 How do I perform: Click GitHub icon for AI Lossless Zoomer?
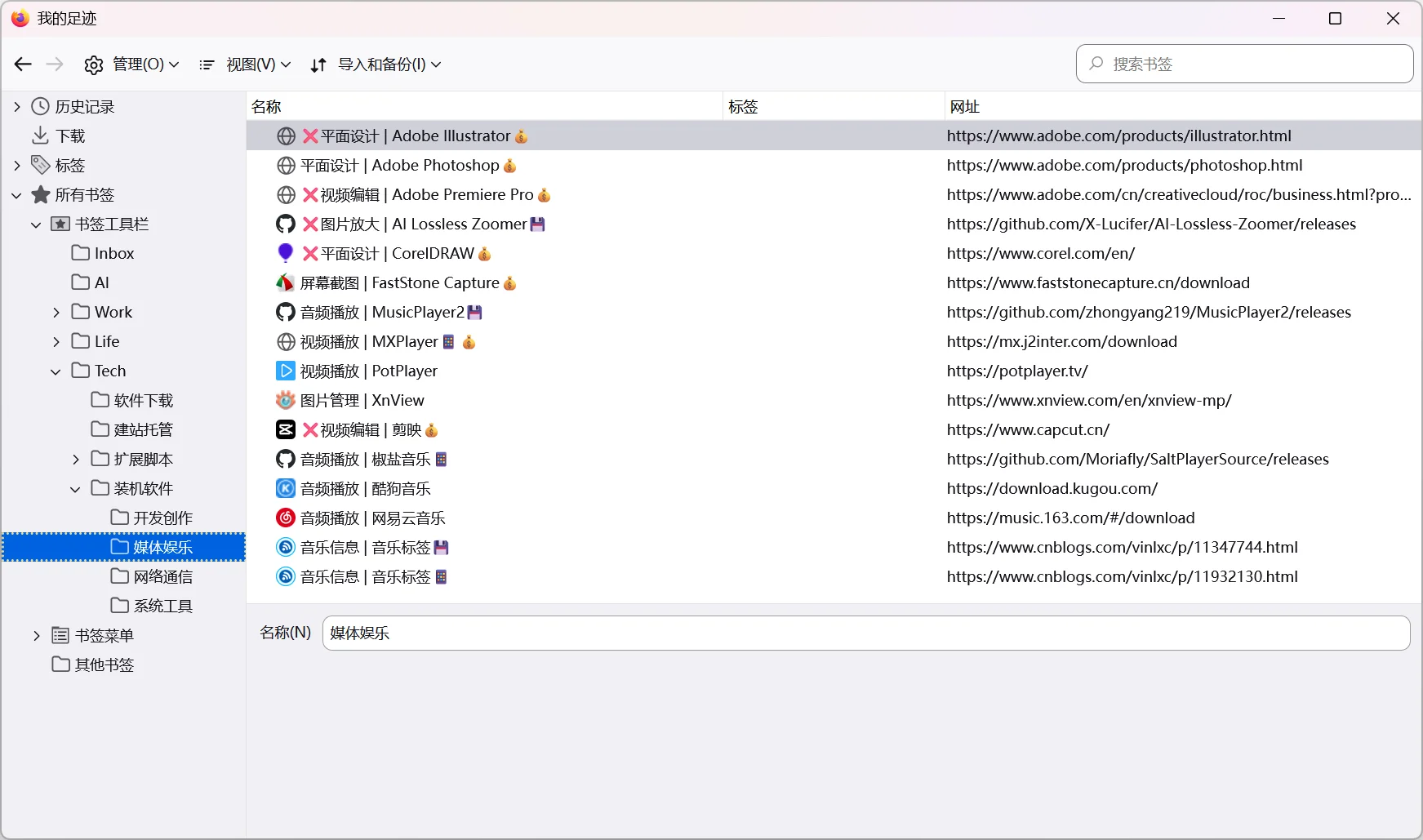286,224
